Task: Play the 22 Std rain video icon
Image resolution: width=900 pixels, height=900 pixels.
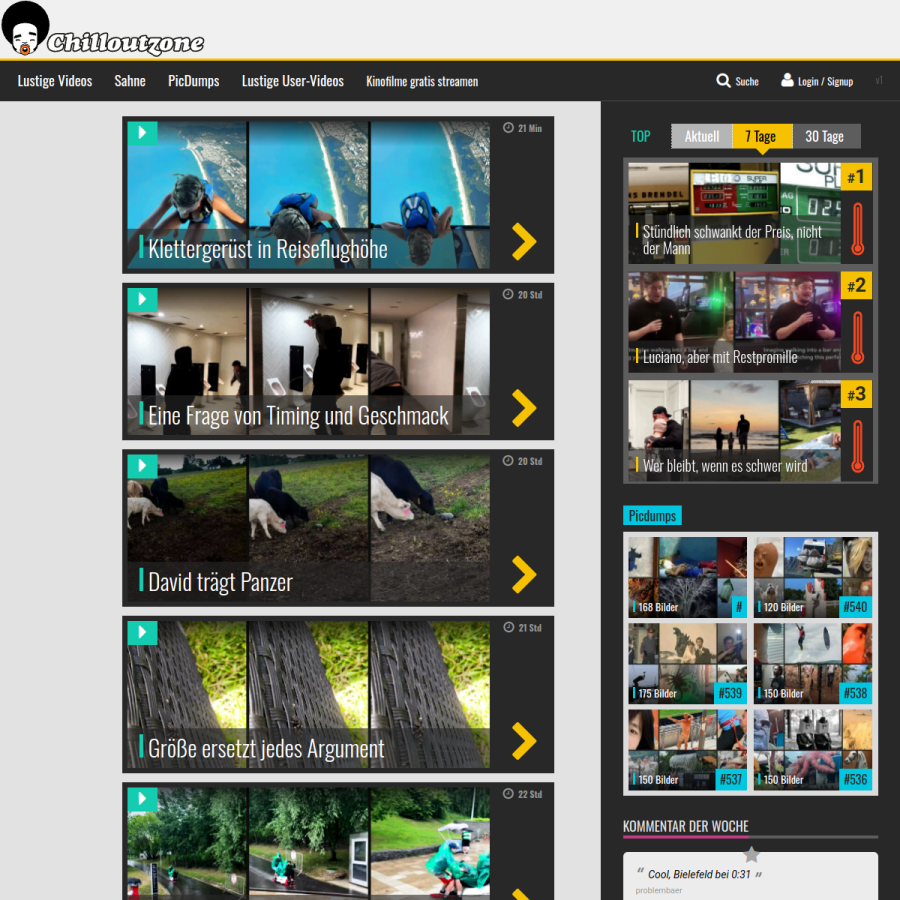Action: pyautogui.click(x=142, y=799)
